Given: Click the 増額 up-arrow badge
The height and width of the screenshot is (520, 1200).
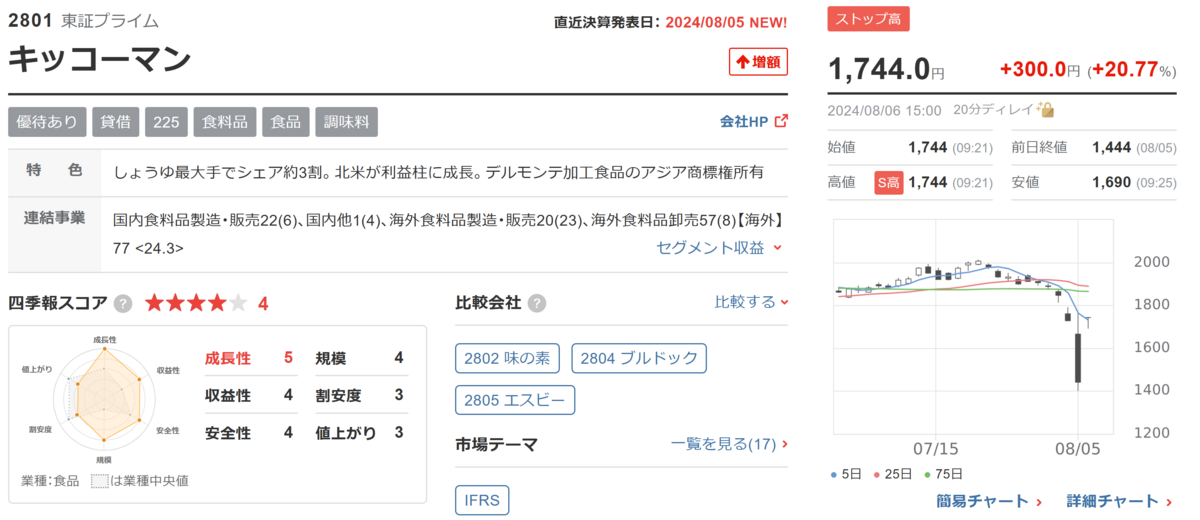Looking at the screenshot, I should pos(758,62).
